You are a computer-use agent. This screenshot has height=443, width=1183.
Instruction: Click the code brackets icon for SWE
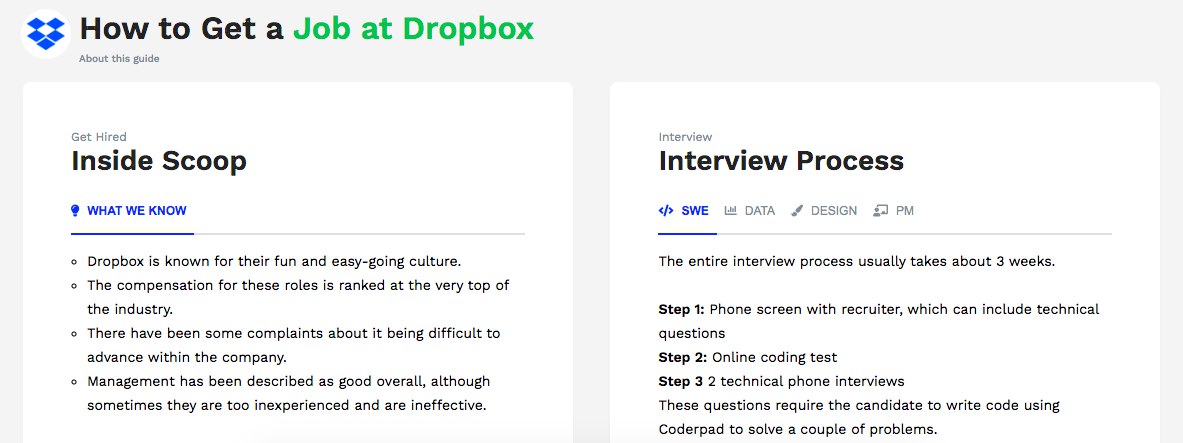click(666, 211)
